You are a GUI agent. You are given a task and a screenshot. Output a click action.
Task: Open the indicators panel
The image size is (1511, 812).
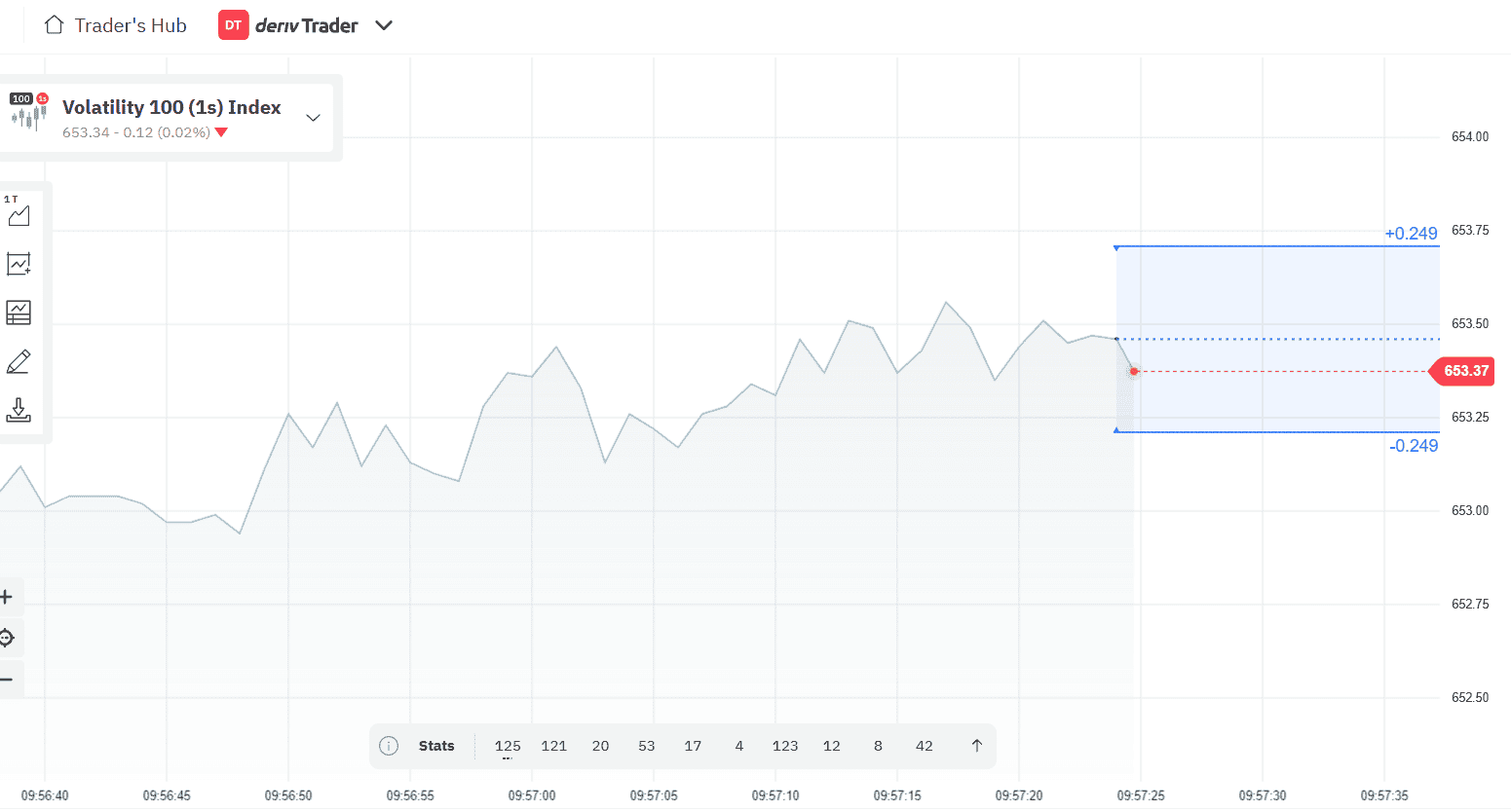click(19, 264)
